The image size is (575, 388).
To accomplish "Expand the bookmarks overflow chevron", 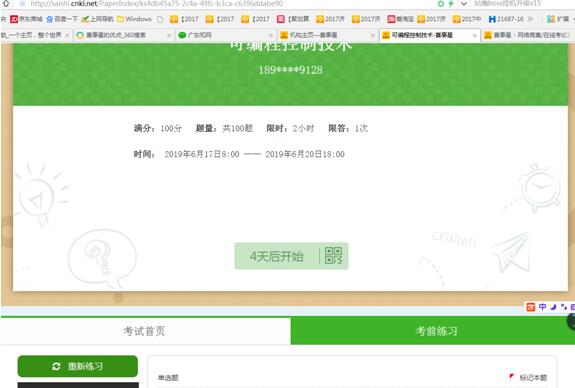I will pyautogui.click(x=530, y=19).
